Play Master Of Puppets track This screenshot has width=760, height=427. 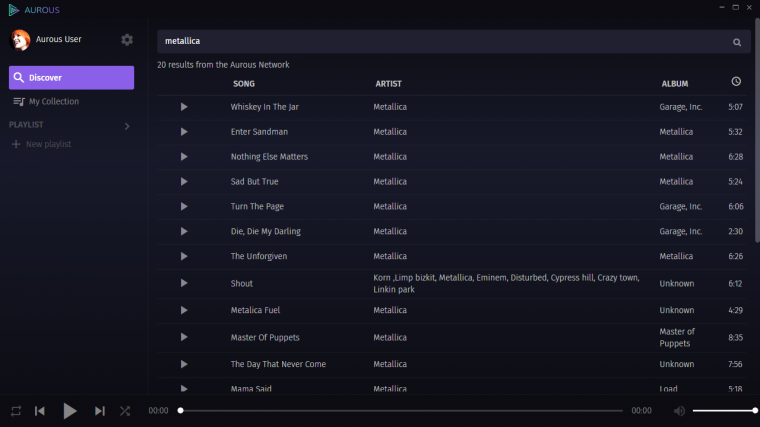click(x=184, y=337)
